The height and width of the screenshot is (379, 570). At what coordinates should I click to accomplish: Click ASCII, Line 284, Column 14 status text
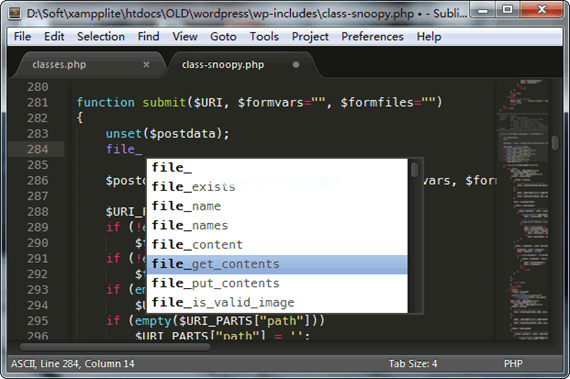[72, 363]
